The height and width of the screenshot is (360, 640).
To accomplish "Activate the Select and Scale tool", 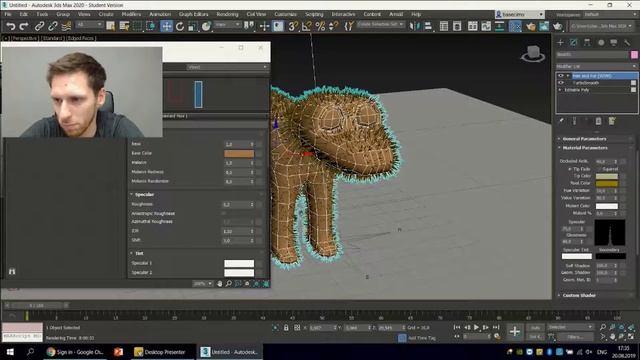I will tap(193, 27).
